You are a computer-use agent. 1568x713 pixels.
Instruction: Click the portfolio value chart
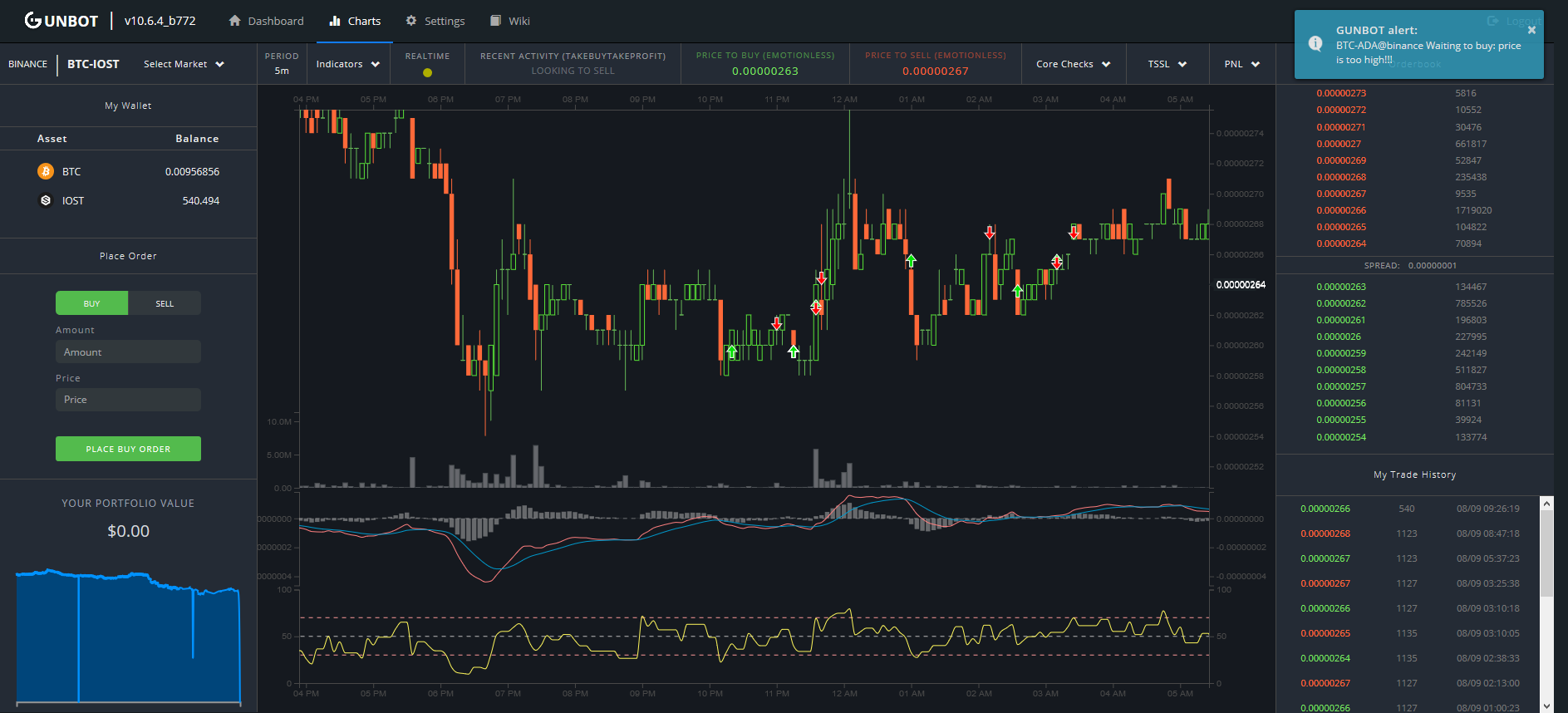tap(128, 637)
